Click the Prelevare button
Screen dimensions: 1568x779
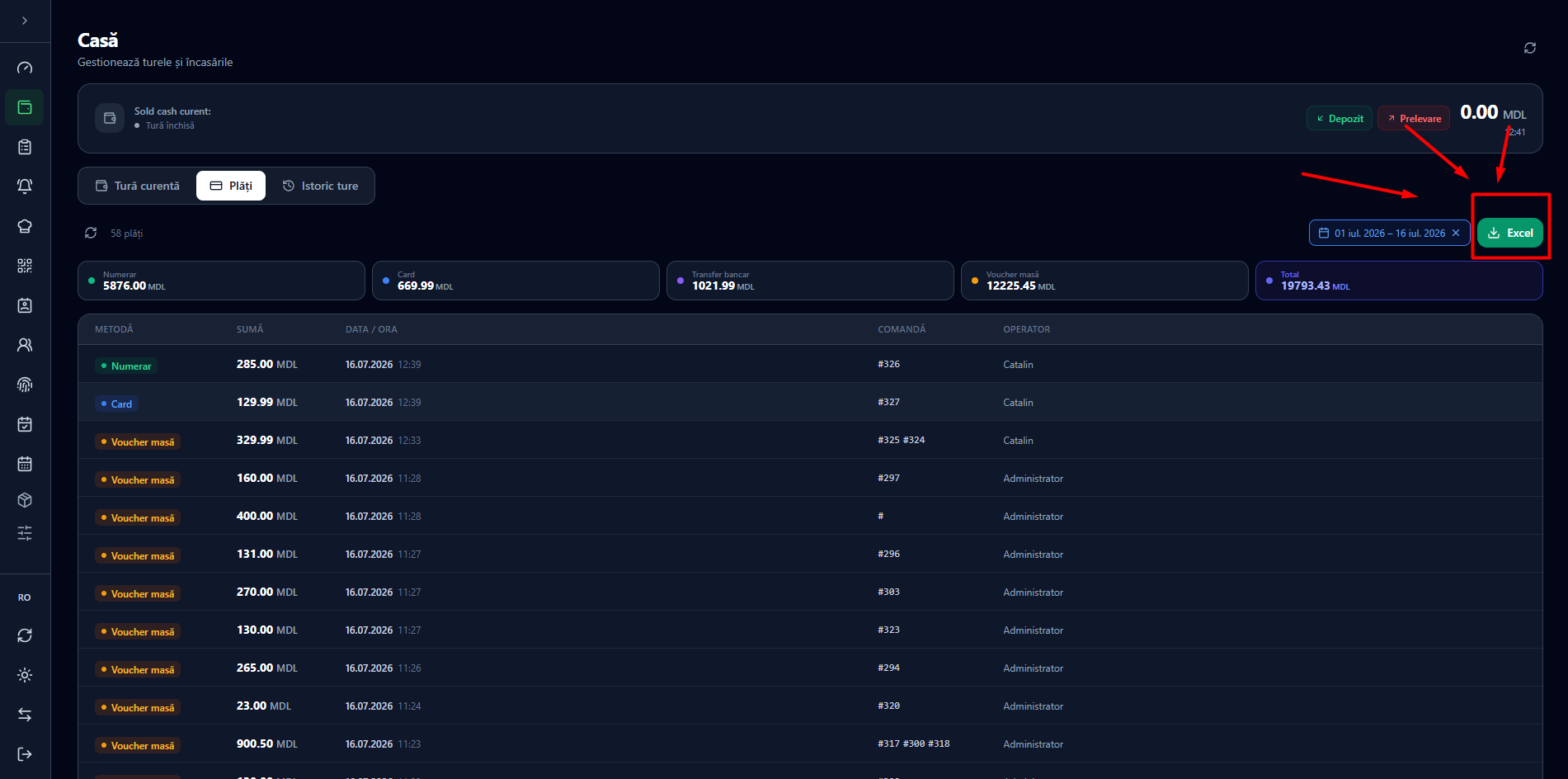pos(1414,118)
